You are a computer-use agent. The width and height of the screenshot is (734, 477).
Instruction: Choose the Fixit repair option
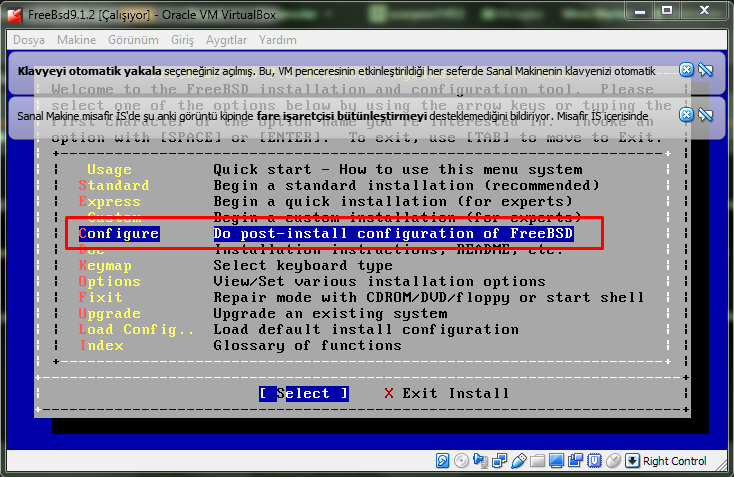tap(101, 297)
